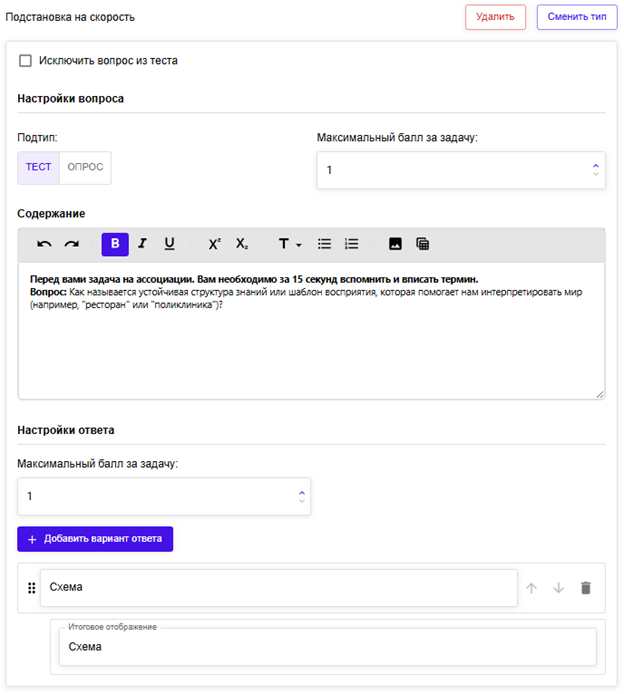Insert an image into the content
The image size is (624, 694).
click(395, 244)
